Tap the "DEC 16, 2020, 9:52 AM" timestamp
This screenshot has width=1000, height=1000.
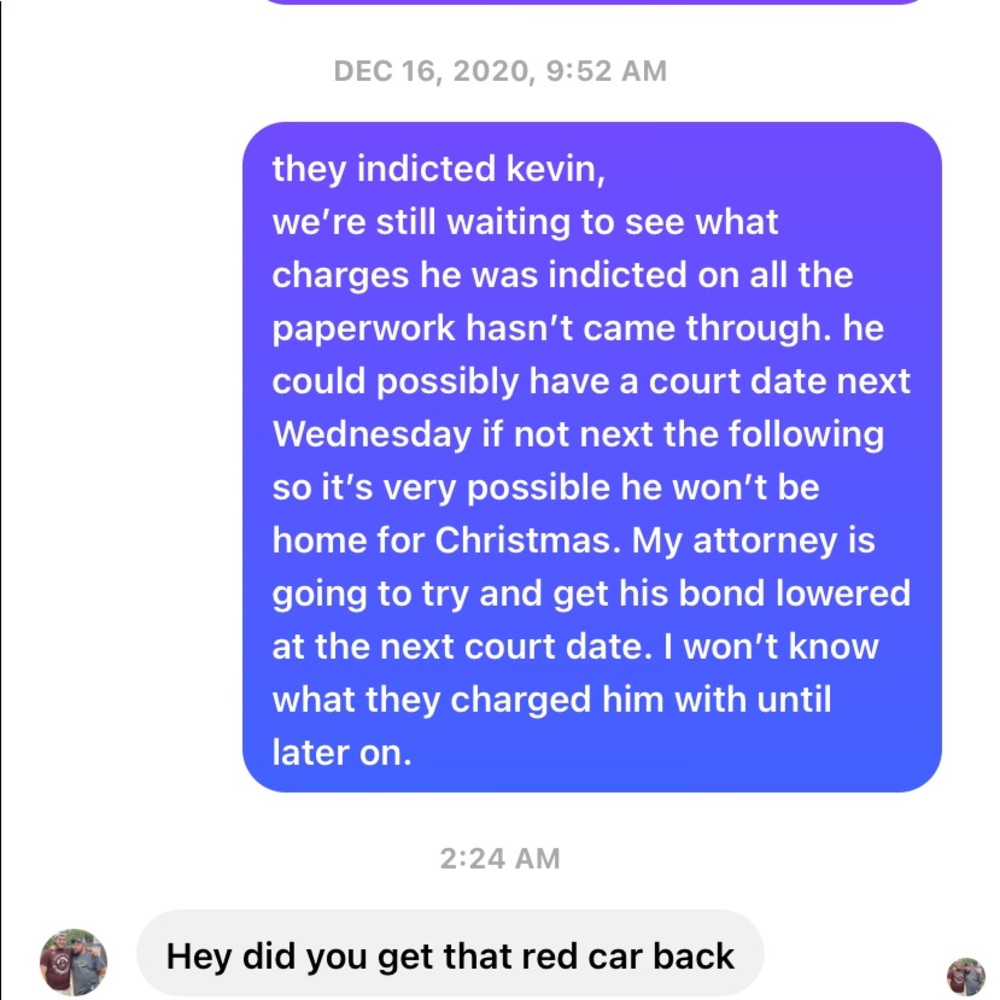[x=500, y=71]
